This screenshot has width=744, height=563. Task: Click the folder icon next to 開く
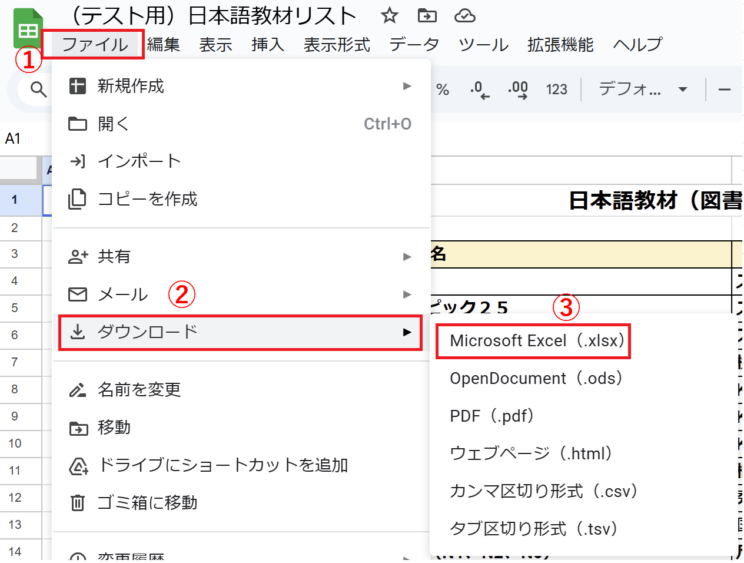[x=77, y=124]
